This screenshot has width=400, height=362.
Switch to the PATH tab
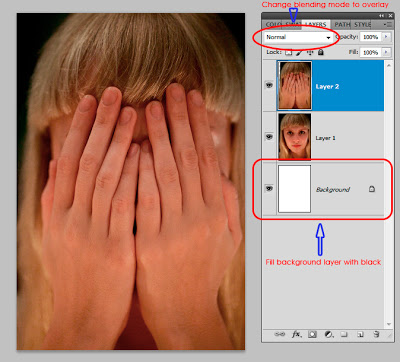coord(342,25)
